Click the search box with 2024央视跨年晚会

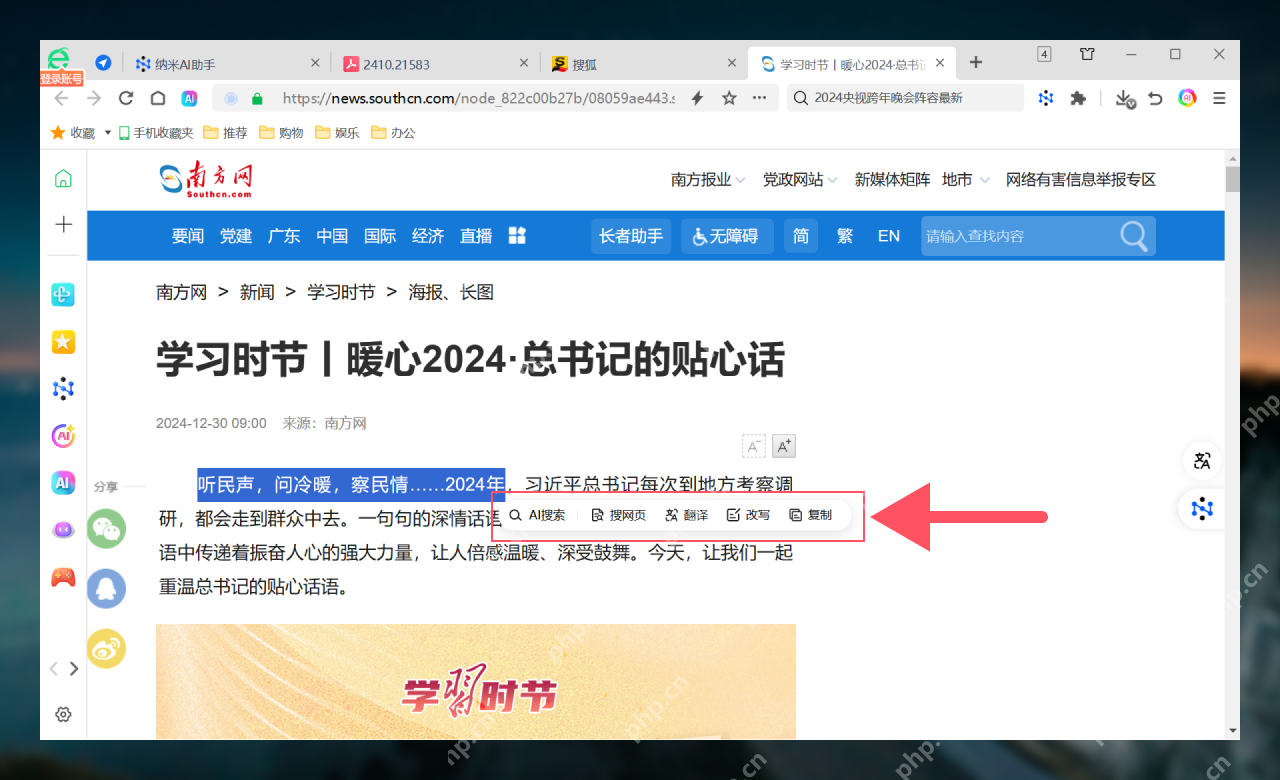point(906,98)
